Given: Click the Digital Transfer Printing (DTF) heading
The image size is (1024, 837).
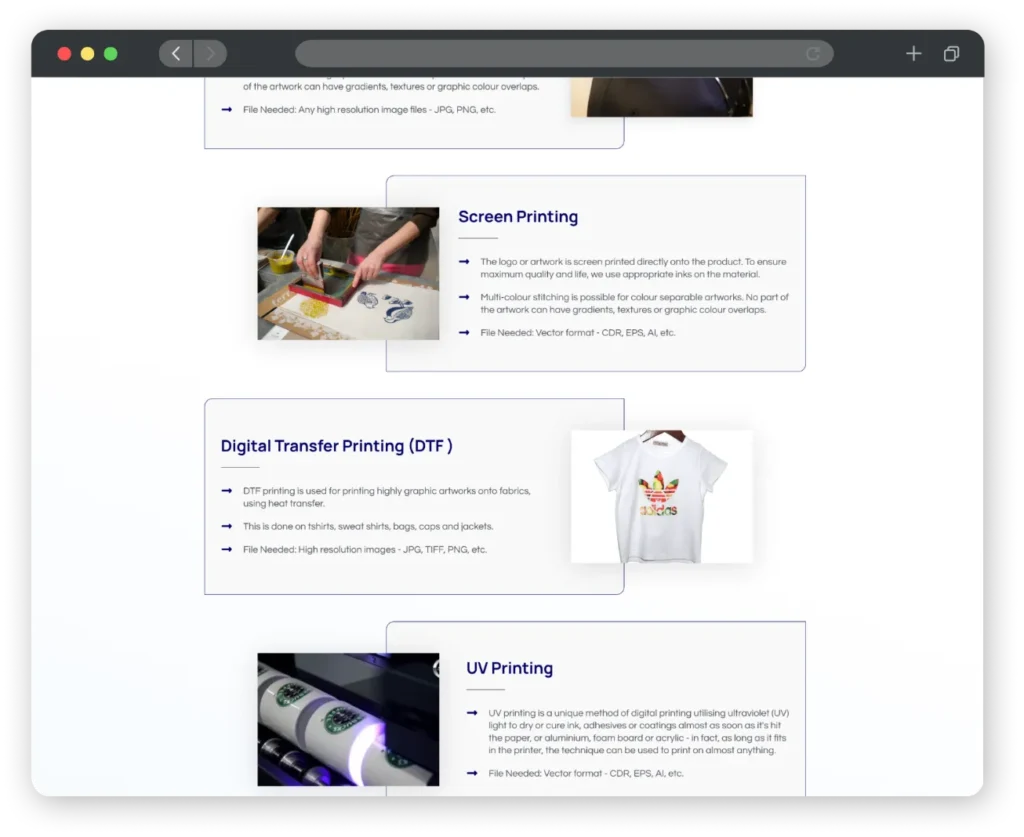Looking at the screenshot, I should (x=336, y=446).
